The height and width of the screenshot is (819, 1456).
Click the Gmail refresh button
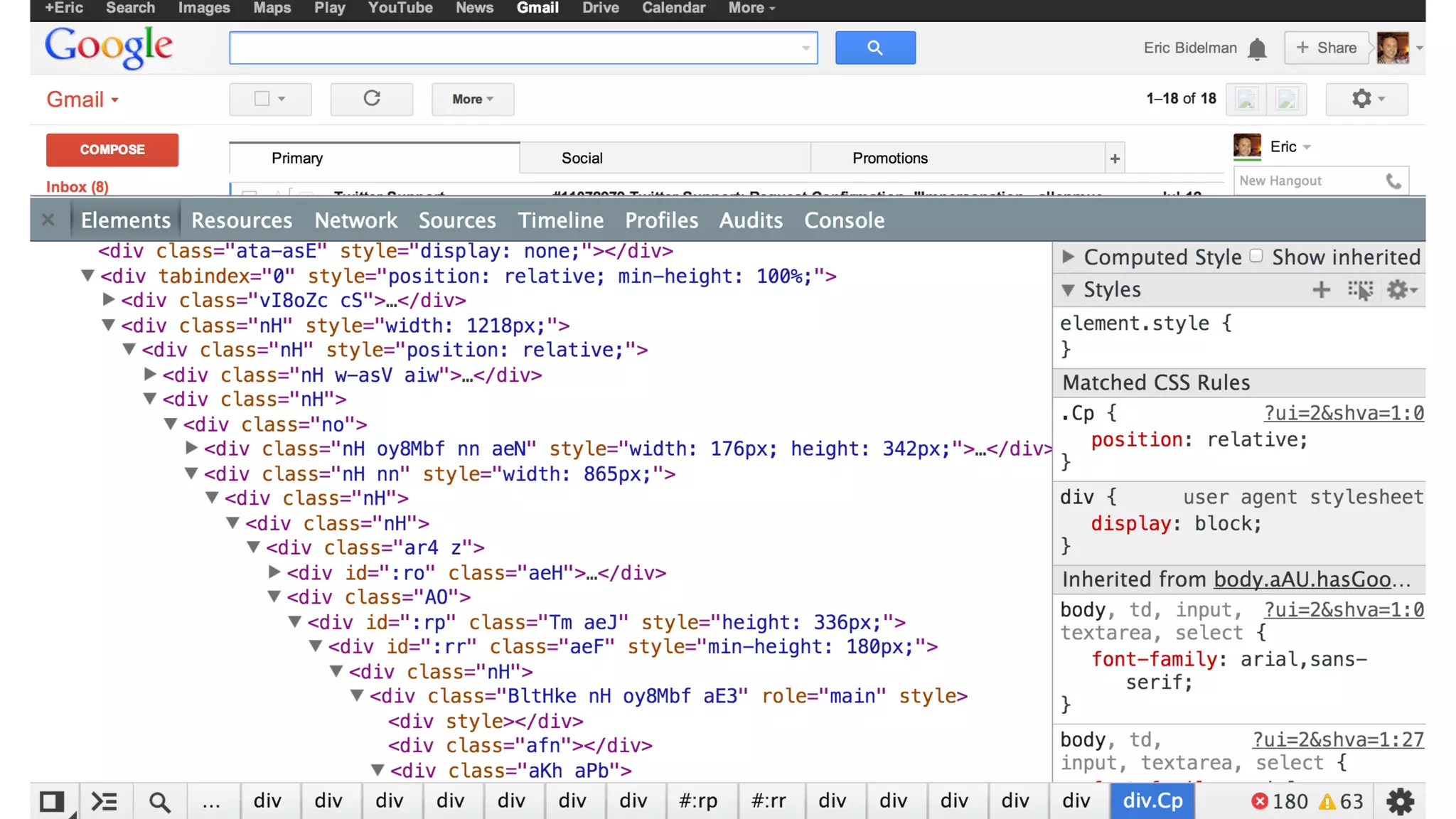[x=371, y=99]
